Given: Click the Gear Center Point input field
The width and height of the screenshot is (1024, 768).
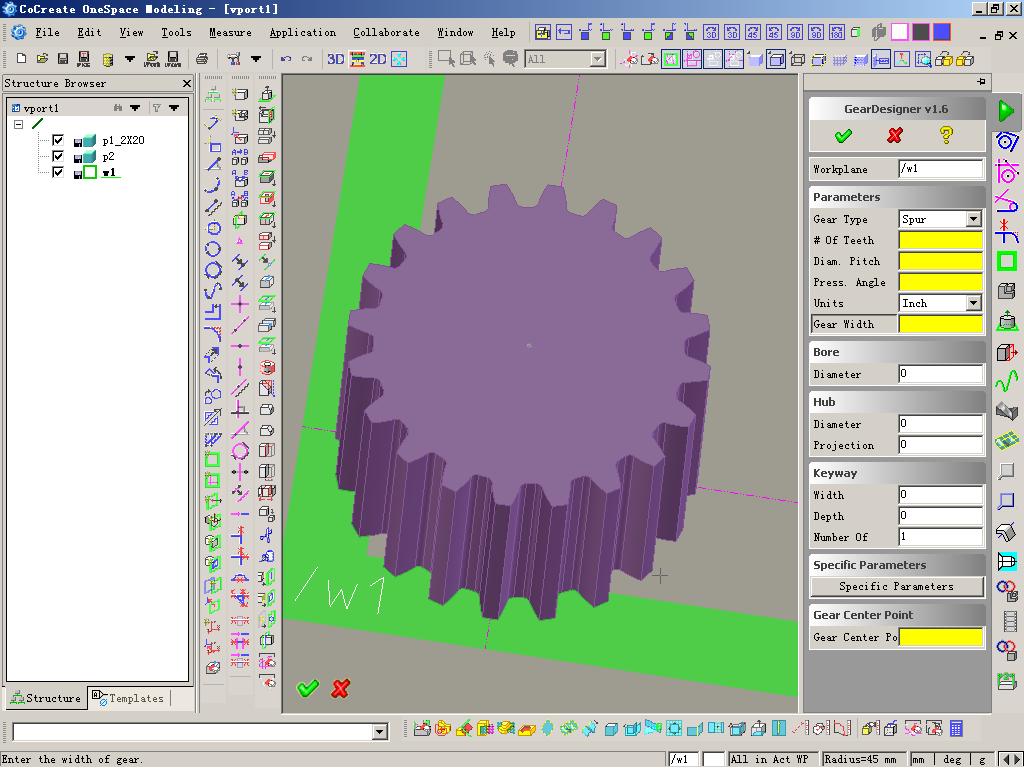Looking at the screenshot, I should [940, 637].
